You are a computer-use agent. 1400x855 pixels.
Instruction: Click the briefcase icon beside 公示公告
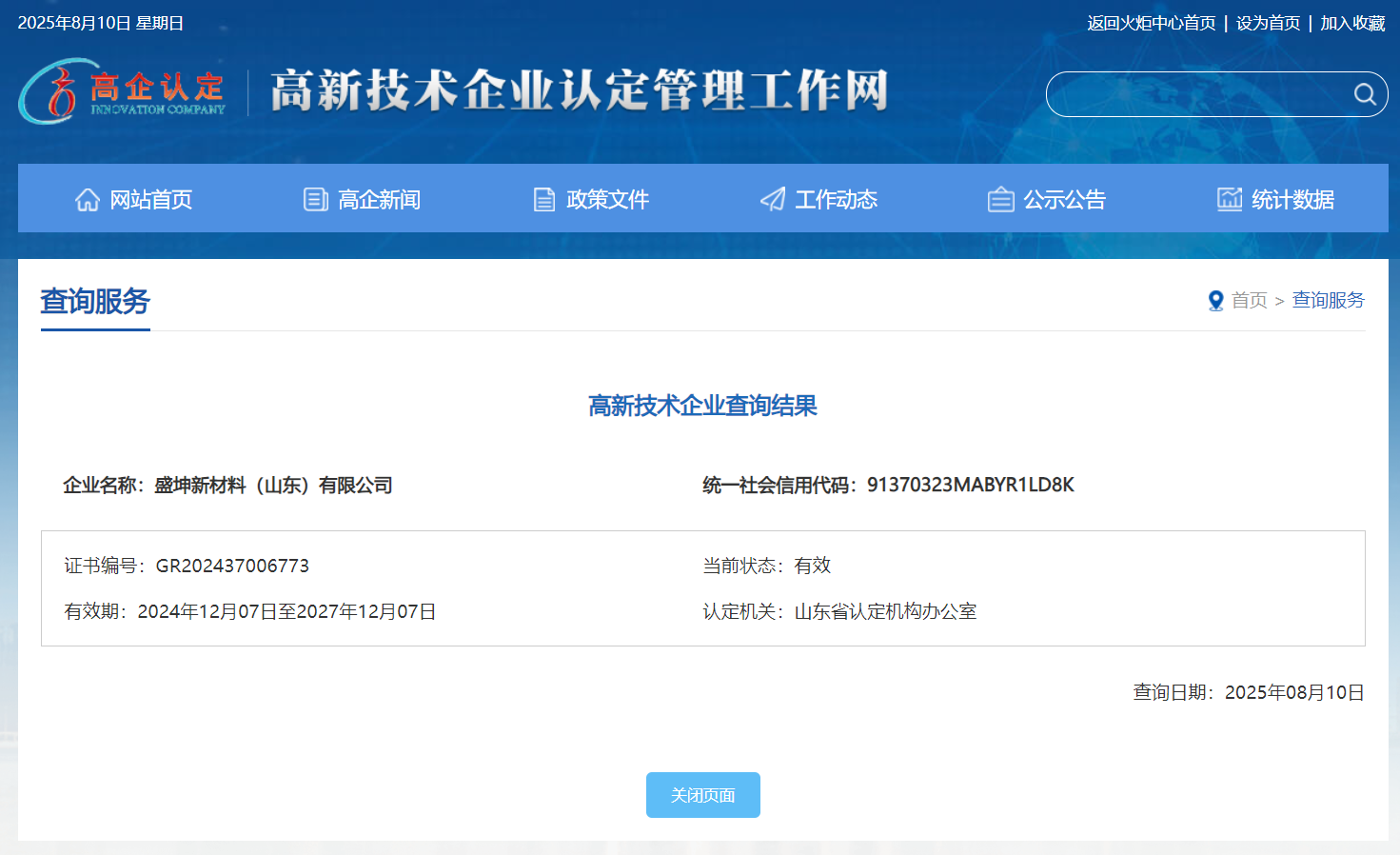point(1001,199)
